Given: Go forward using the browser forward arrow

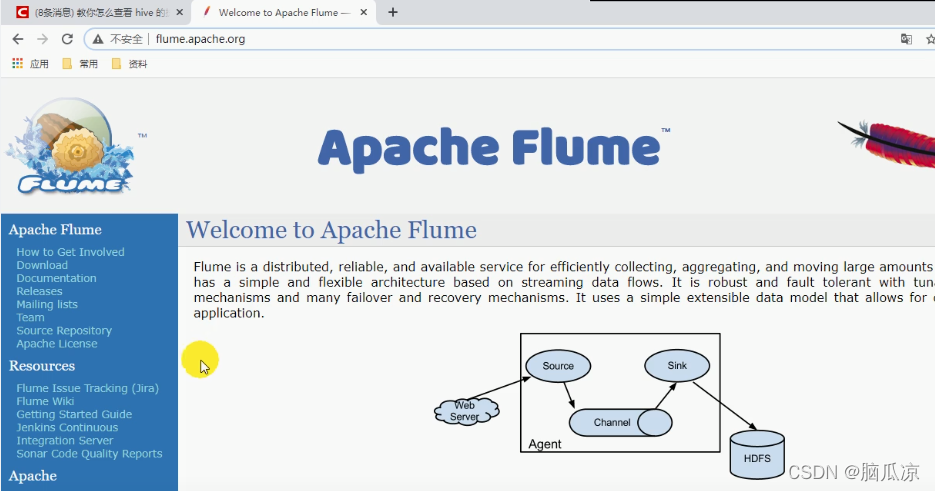Looking at the screenshot, I should click(x=42, y=39).
